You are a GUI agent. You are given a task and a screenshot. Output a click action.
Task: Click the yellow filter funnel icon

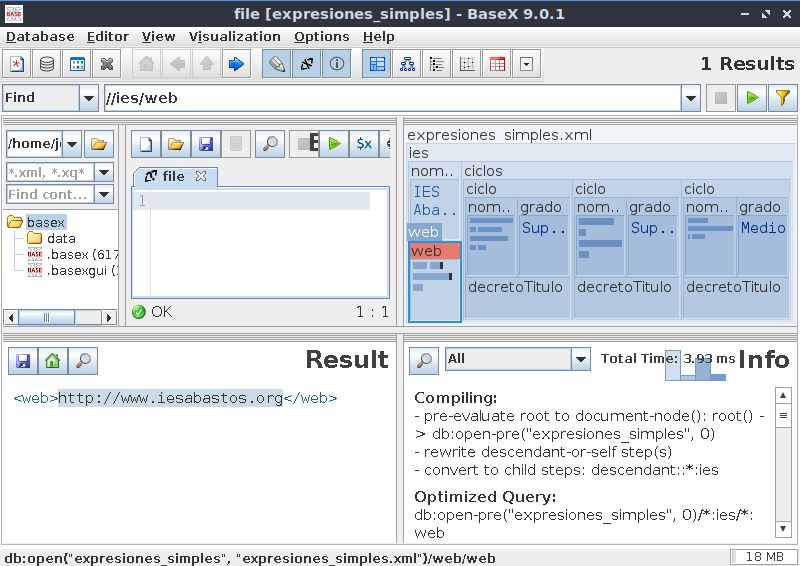[782, 98]
